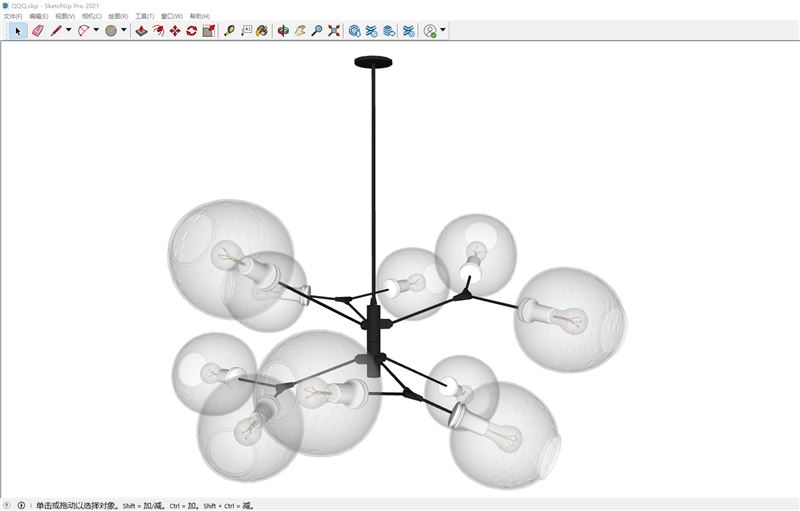Open the 文件(F) menu
Screen dimensions: 800x511
12,16
